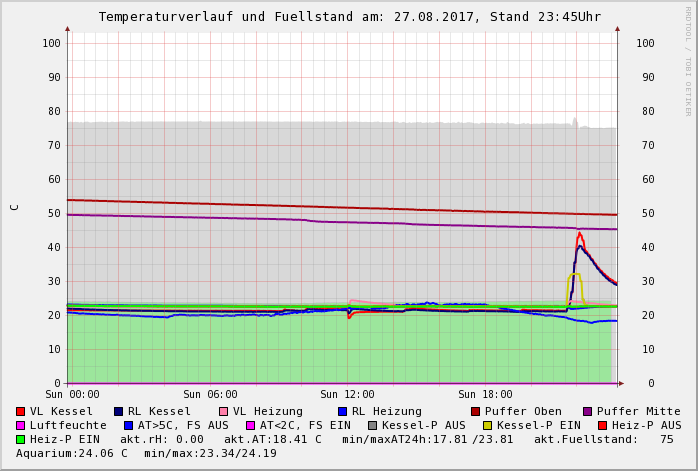This screenshot has width=698, height=471.
Task: Click the 'Sun 18:00' time axis label
Action: tap(485, 394)
